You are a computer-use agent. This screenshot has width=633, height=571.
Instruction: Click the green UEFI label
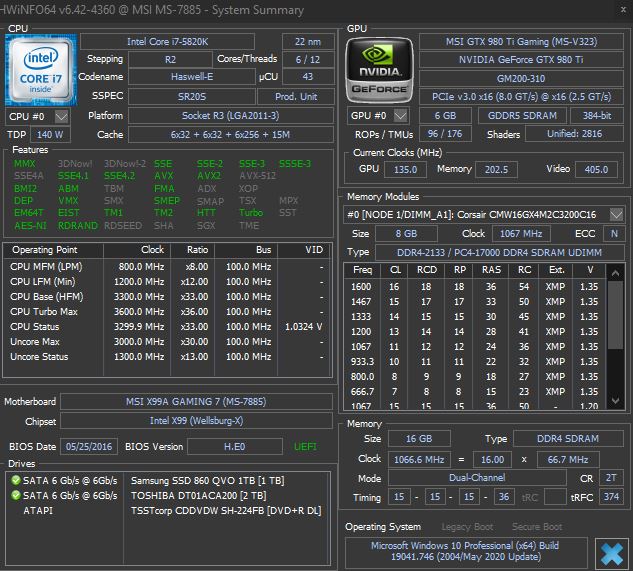[x=305, y=447]
